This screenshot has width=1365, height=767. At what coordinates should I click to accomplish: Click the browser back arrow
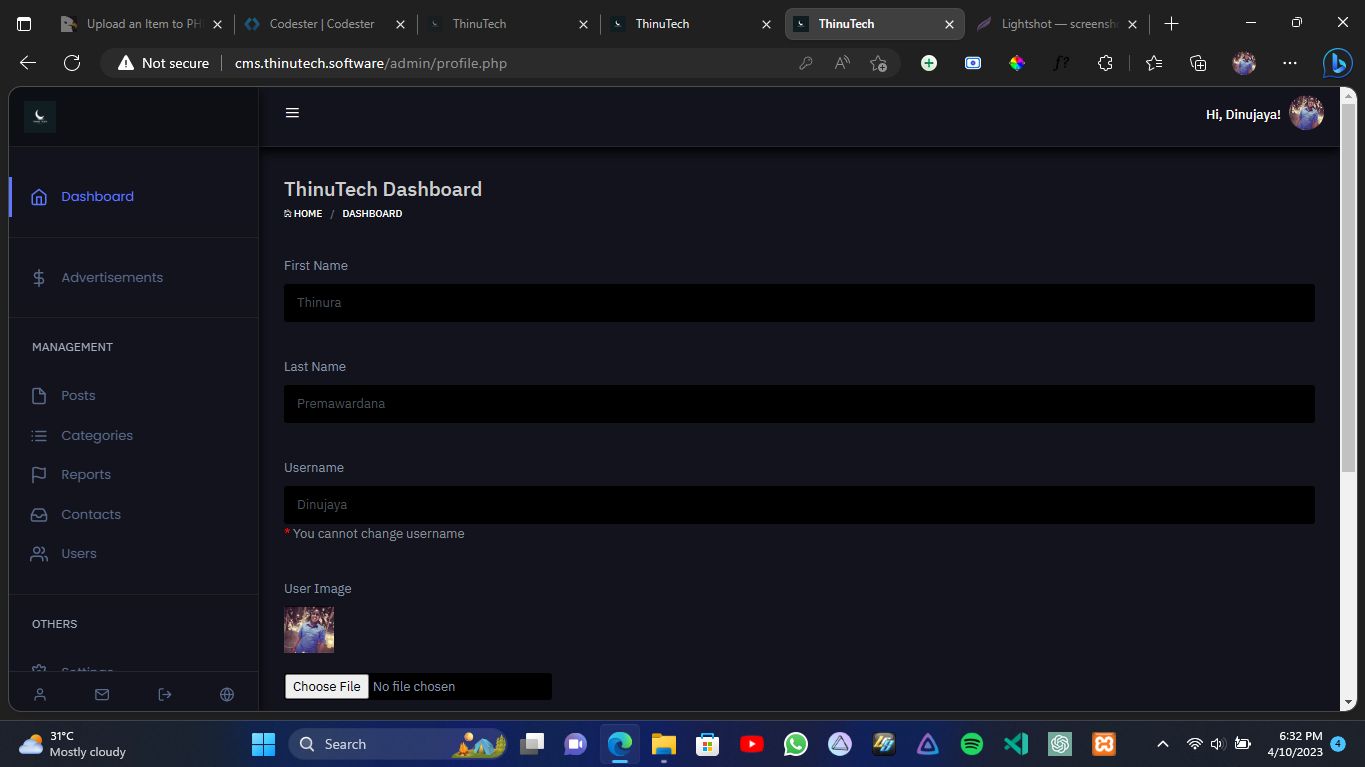pyautogui.click(x=28, y=63)
